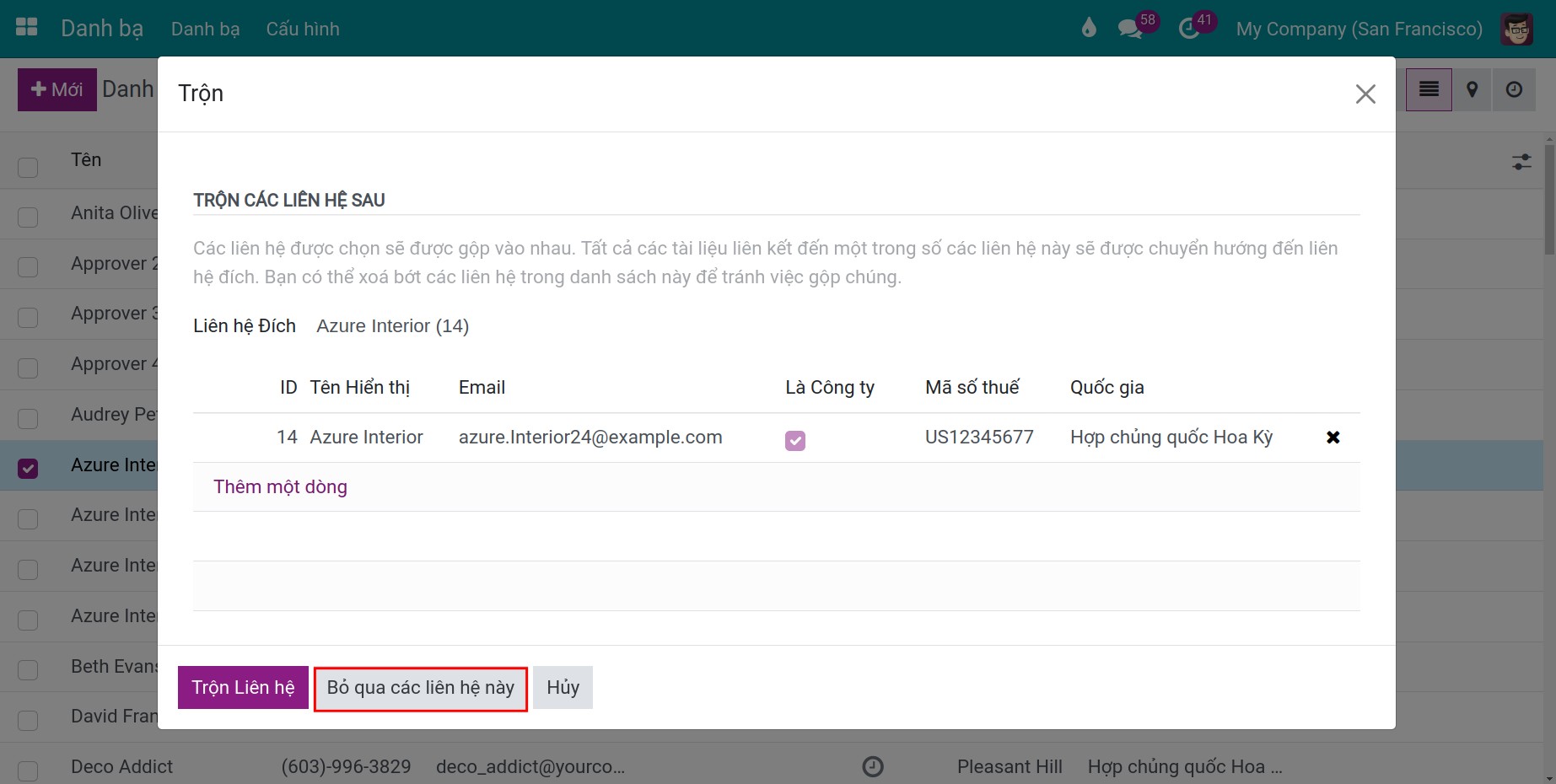Click the azure.Interior24@example.com email cell
The width and height of the screenshot is (1556, 784).
(x=590, y=437)
